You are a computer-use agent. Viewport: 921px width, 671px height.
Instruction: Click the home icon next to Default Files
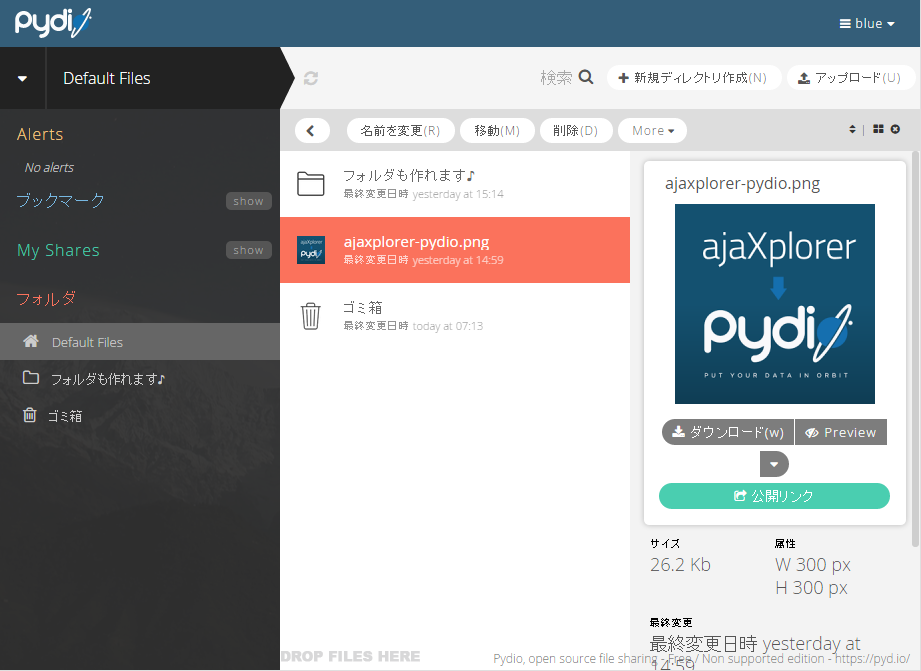point(29,341)
